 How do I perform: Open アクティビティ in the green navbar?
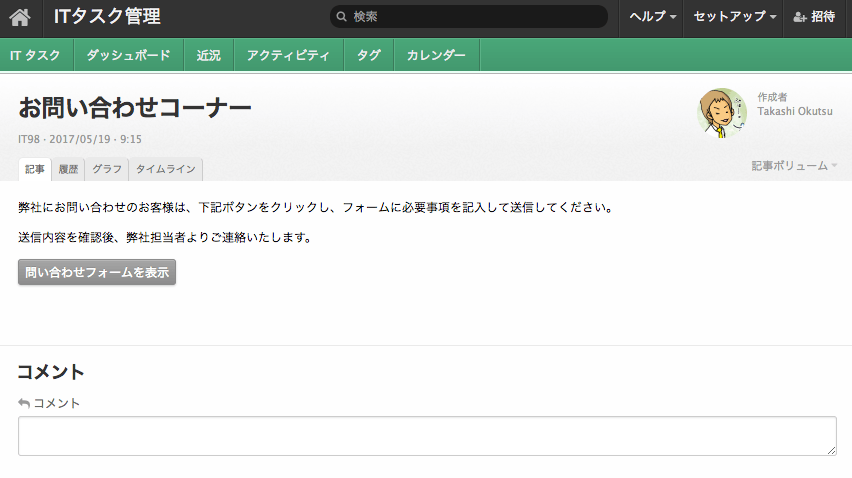tap(288, 56)
